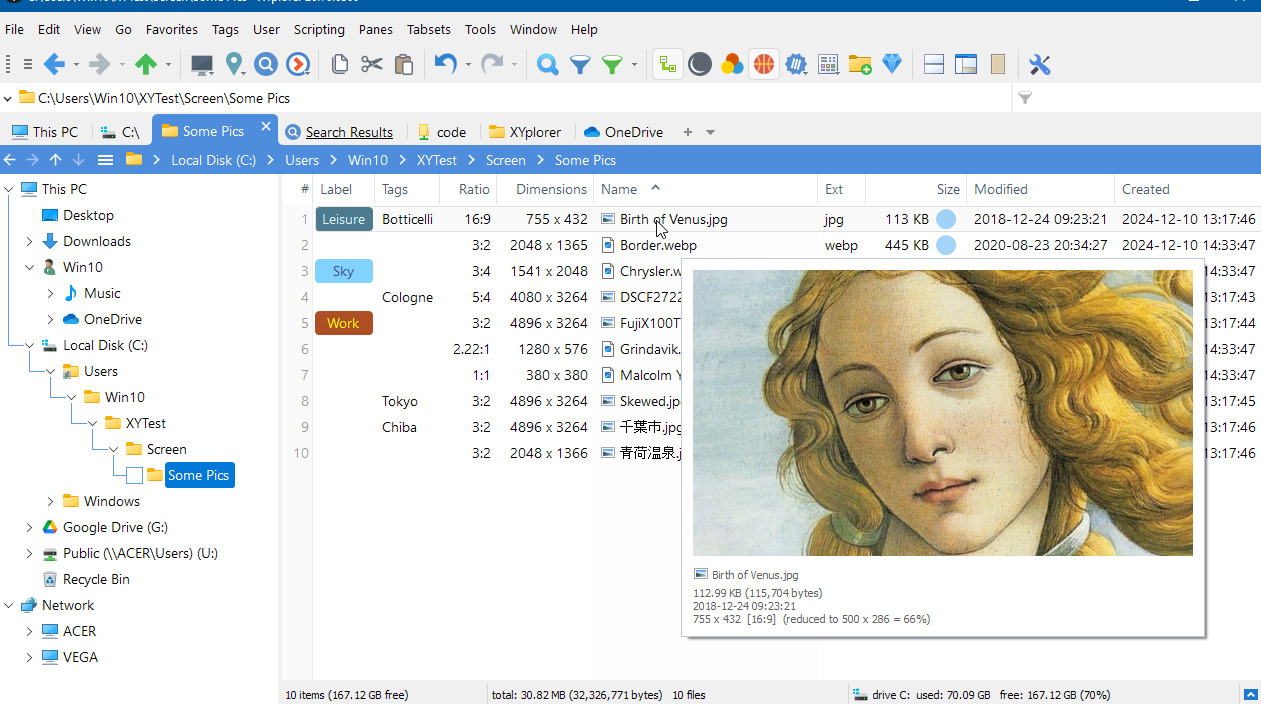Expand the Downloads tree node

pos(30,241)
